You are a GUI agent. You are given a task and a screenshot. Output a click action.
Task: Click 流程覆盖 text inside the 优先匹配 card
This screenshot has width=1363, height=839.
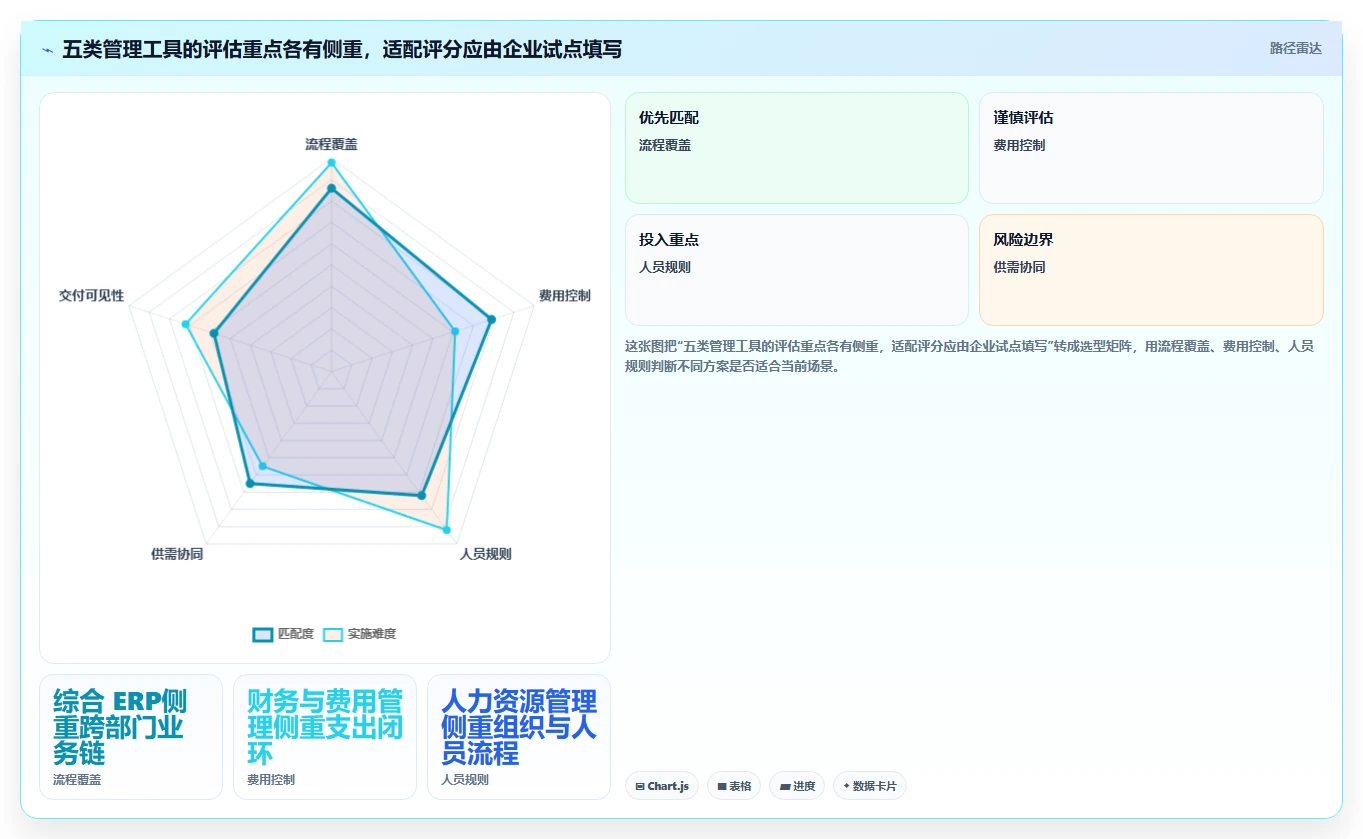click(x=665, y=145)
